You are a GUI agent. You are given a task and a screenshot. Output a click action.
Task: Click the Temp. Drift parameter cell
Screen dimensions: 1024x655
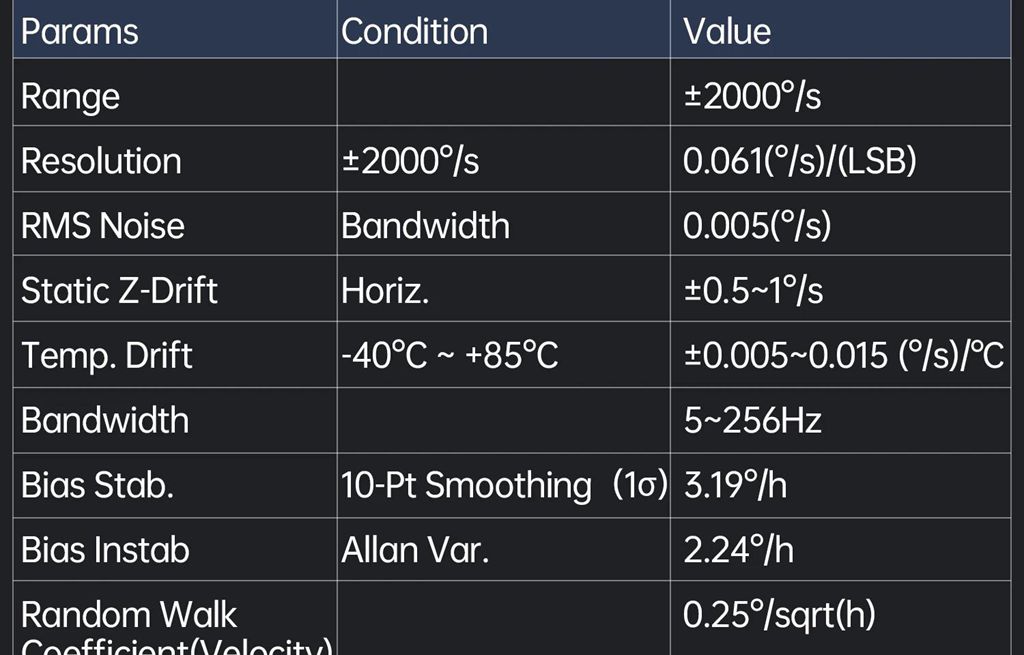tap(107, 355)
